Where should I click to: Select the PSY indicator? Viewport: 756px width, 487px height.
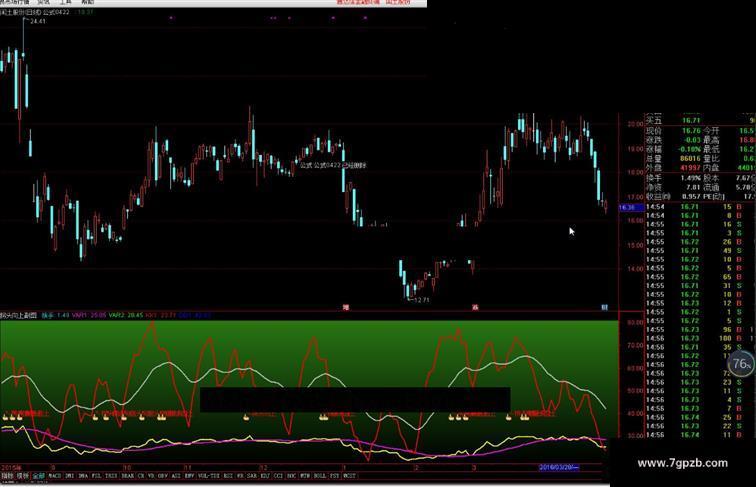(x=335, y=476)
